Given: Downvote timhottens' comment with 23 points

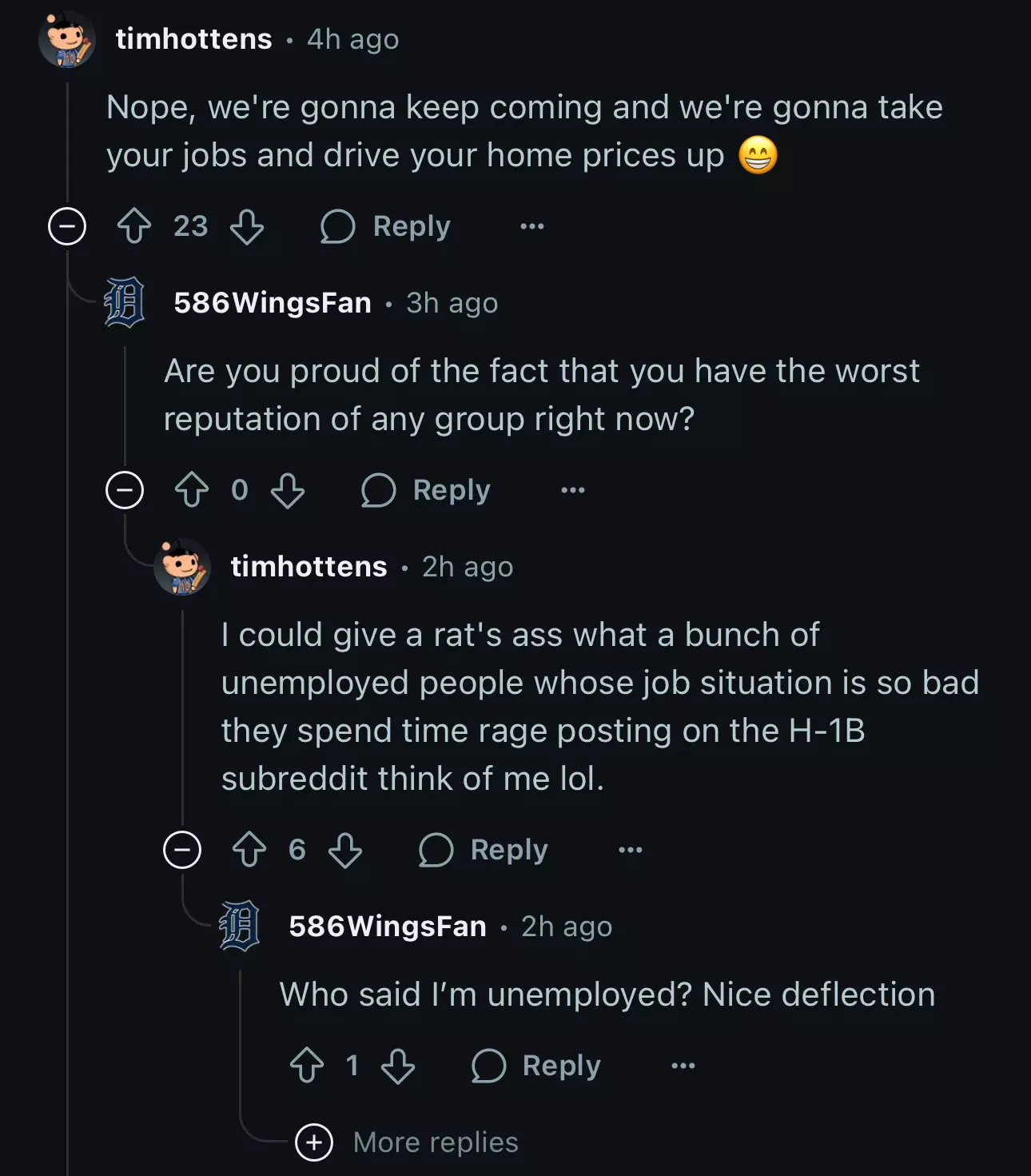Looking at the screenshot, I should point(247,226).
